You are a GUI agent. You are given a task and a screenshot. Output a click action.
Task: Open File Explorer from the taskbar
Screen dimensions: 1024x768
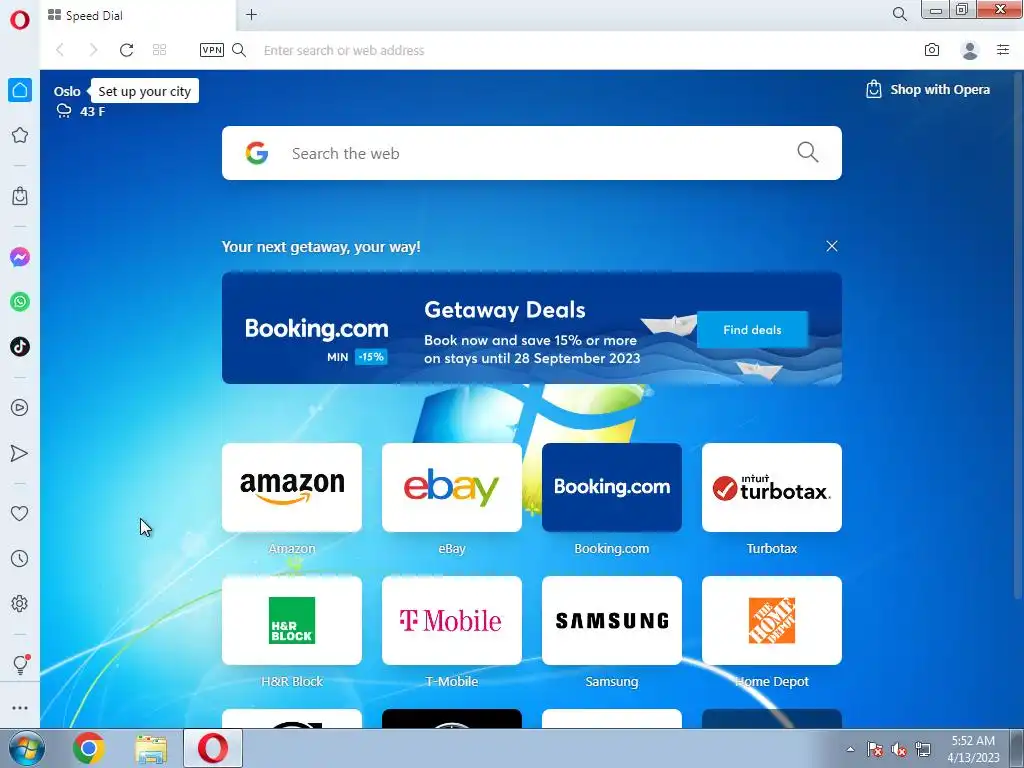[x=151, y=748]
